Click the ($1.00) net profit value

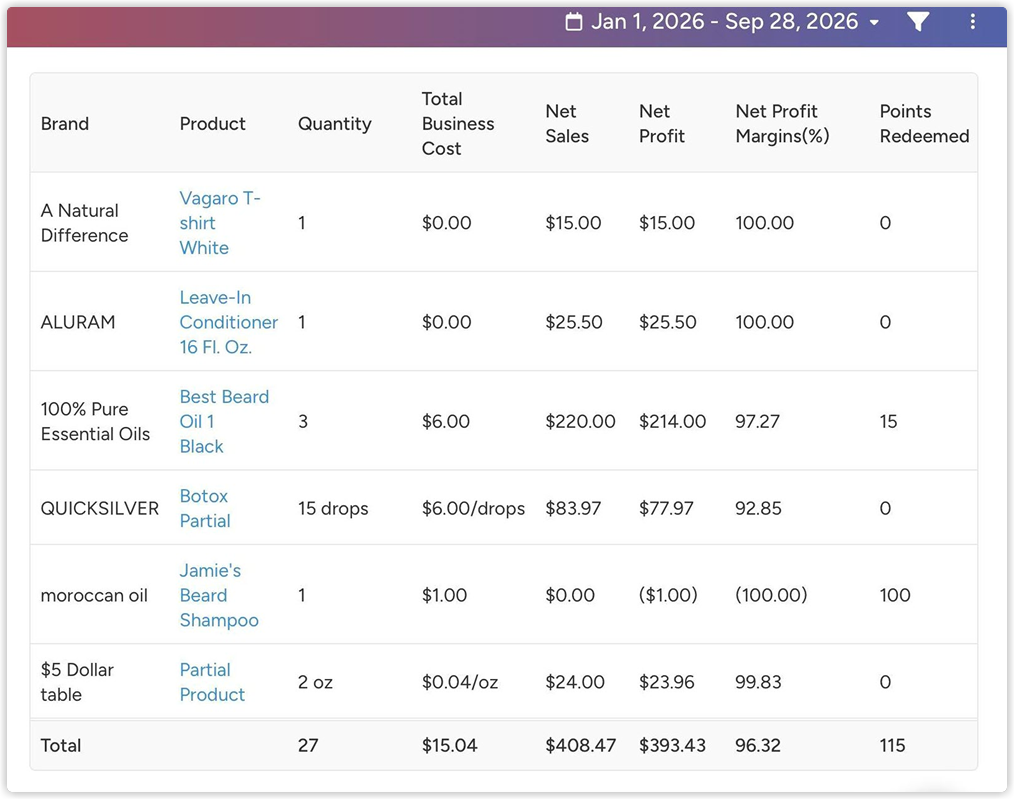coord(668,595)
